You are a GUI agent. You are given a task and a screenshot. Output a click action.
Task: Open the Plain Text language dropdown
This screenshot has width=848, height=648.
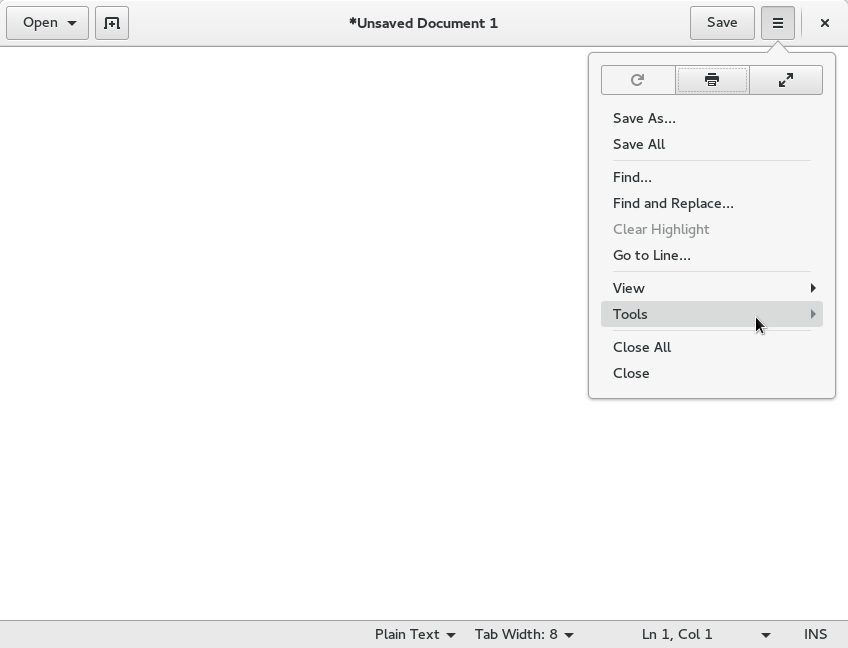coord(415,634)
